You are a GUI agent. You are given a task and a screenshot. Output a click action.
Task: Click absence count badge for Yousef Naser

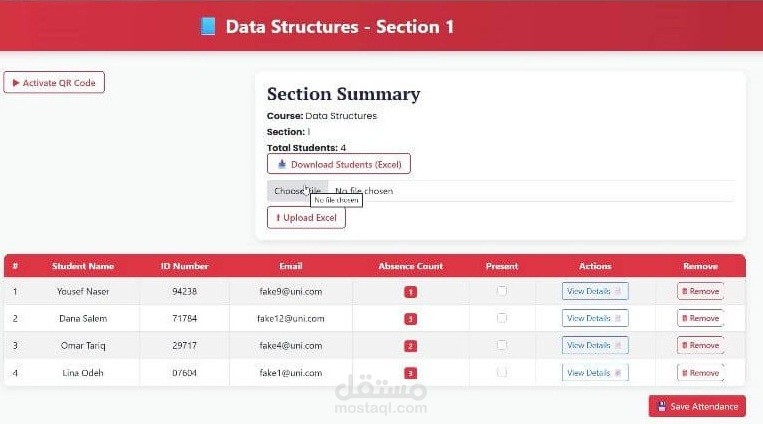[x=410, y=292]
